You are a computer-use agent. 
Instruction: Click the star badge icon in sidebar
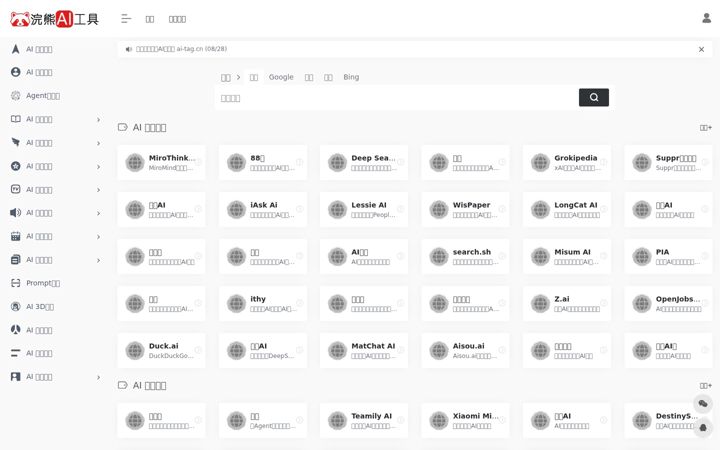16,166
